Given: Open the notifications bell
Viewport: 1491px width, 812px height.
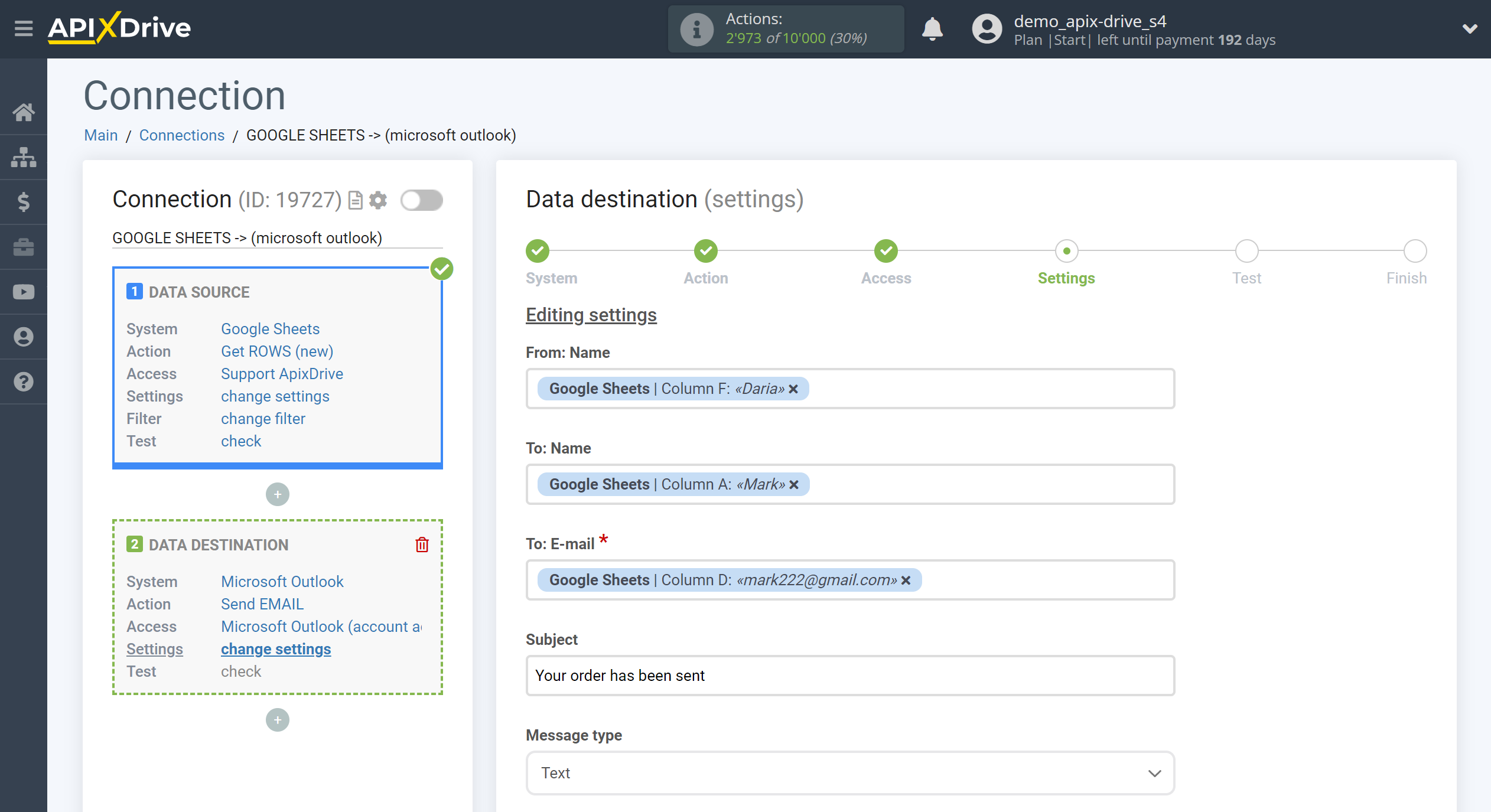Looking at the screenshot, I should point(932,28).
